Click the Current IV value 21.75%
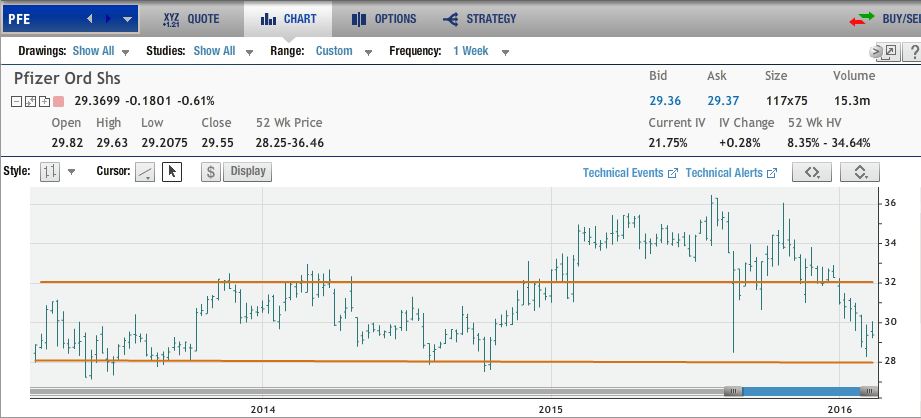Screen dimensions: 921x418 [x=668, y=143]
